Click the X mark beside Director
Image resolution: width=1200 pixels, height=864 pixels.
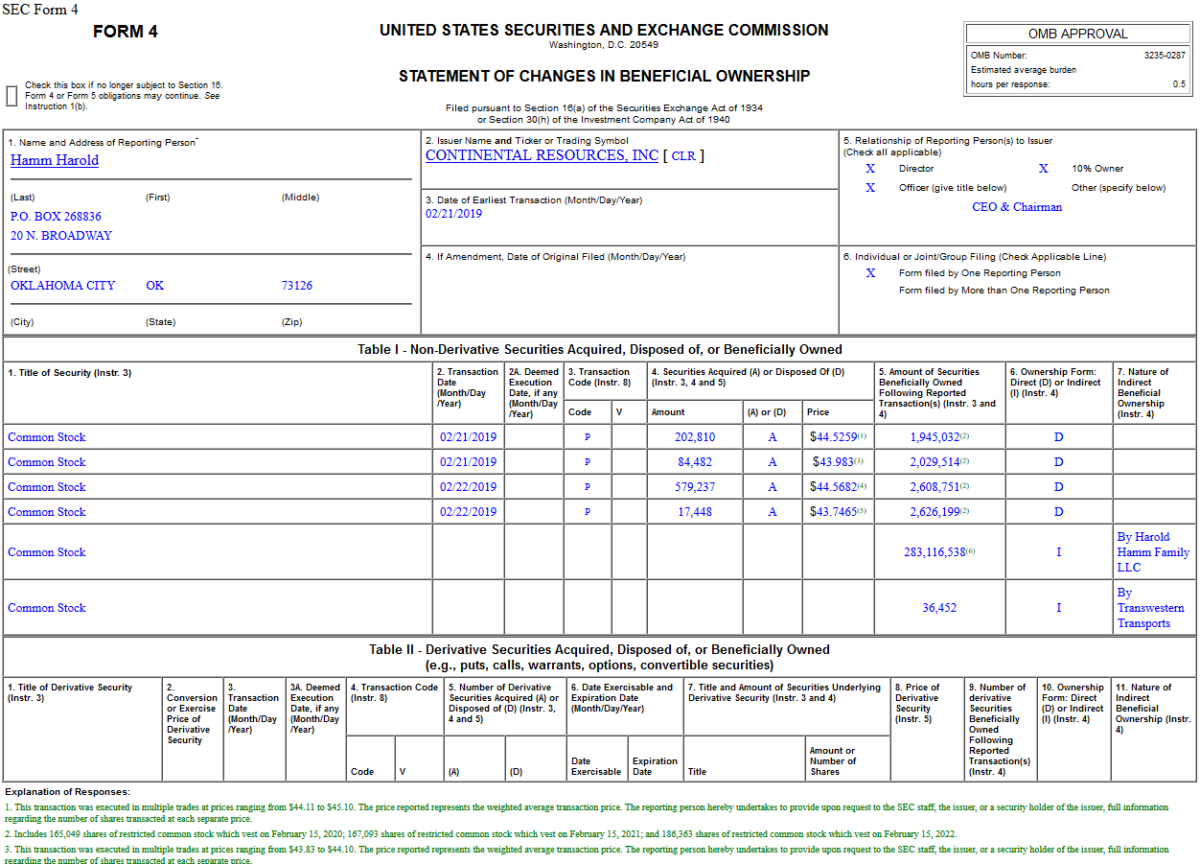[870, 169]
